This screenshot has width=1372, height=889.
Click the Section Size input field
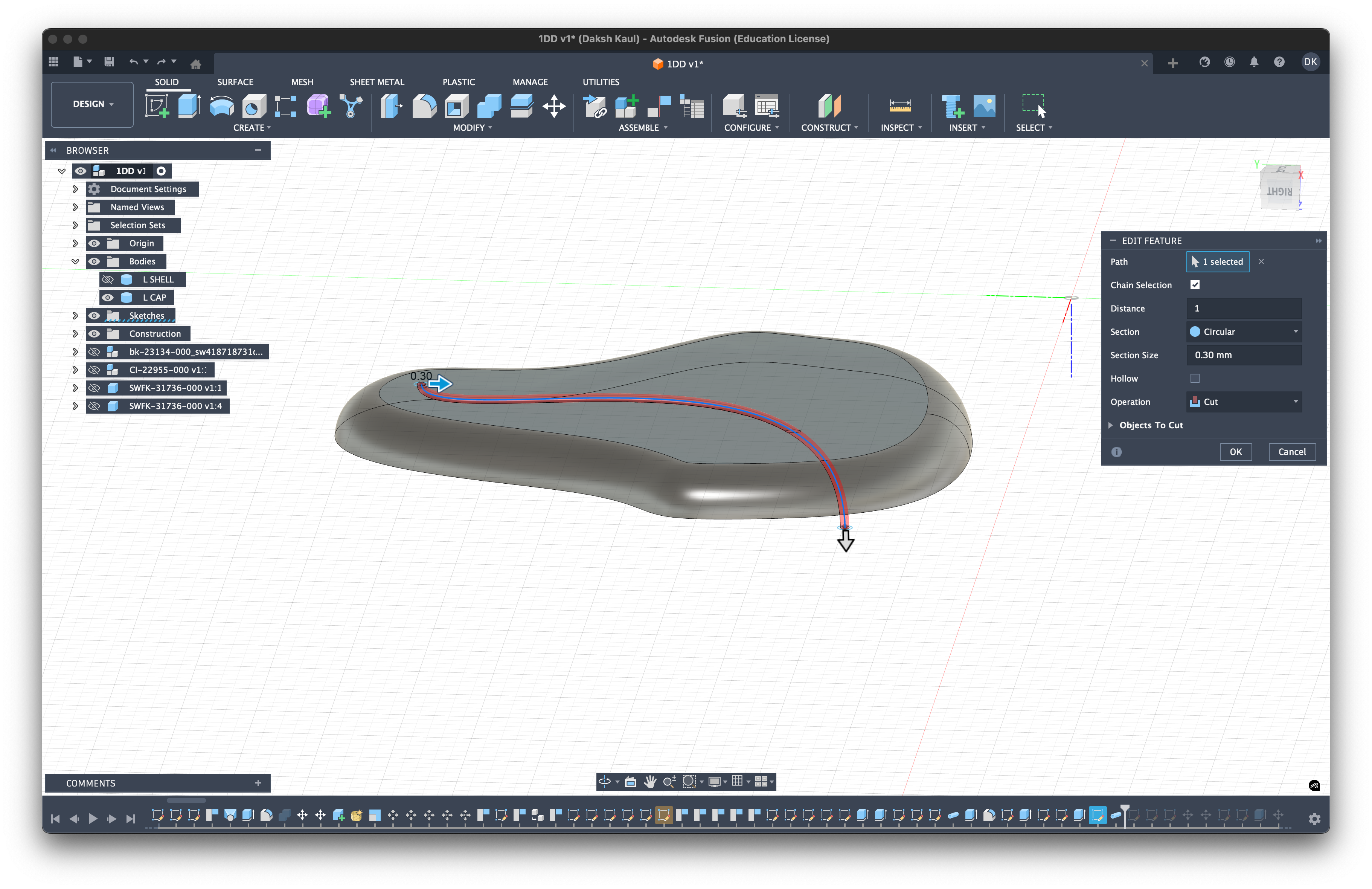click(x=1244, y=355)
